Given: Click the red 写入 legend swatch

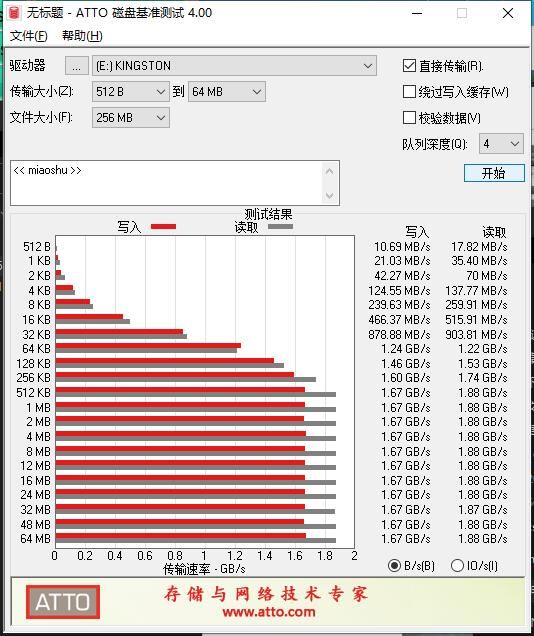Looking at the screenshot, I should click(x=163, y=226).
